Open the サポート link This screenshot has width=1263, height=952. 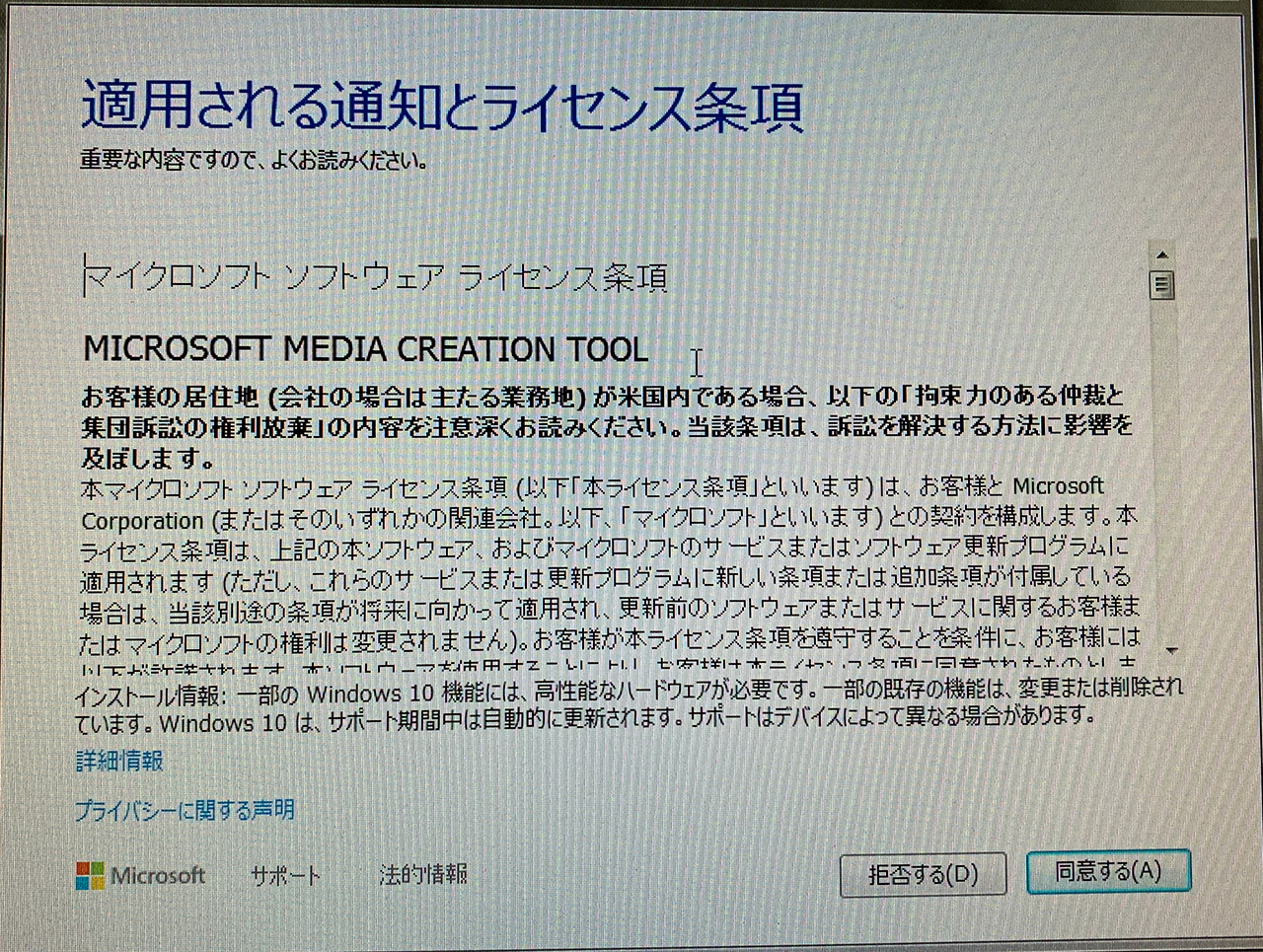pos(285,875)
